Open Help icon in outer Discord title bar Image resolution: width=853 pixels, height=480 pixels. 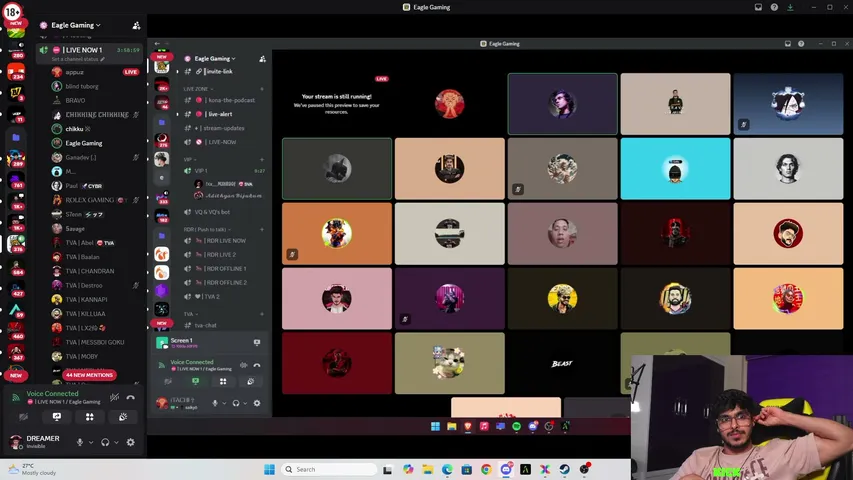click(774, 7)
